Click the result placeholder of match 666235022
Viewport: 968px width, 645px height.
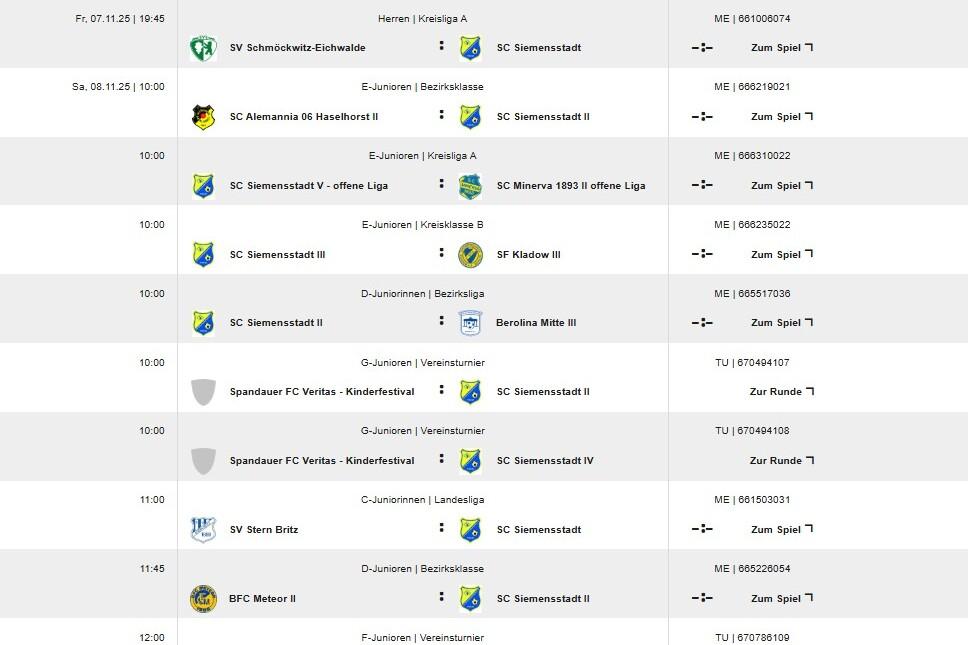702,255
